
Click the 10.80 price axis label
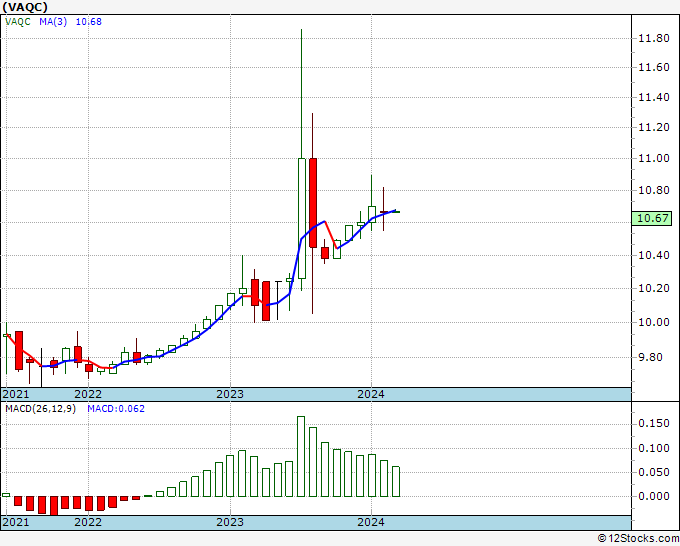[x=654, y=190]
